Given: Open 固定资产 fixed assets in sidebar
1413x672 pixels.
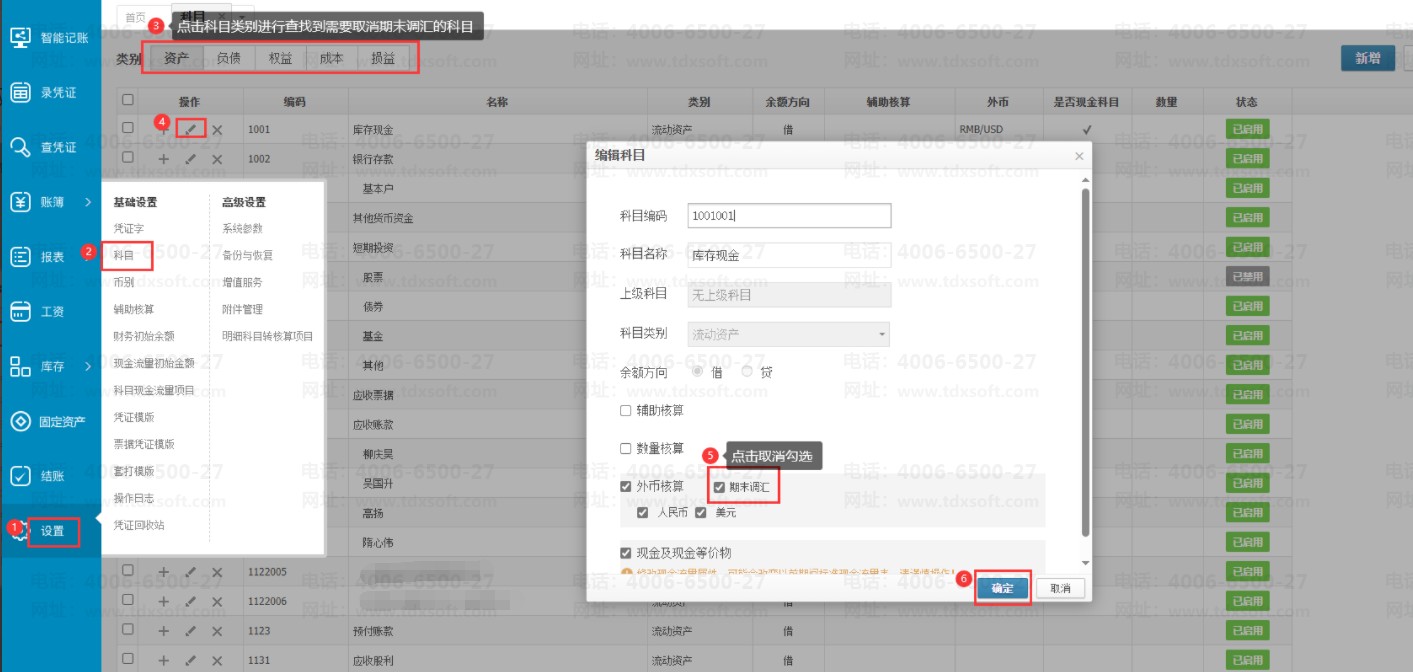Looking at the screenshot, I should pyautogui.click(x=51, y=421).
